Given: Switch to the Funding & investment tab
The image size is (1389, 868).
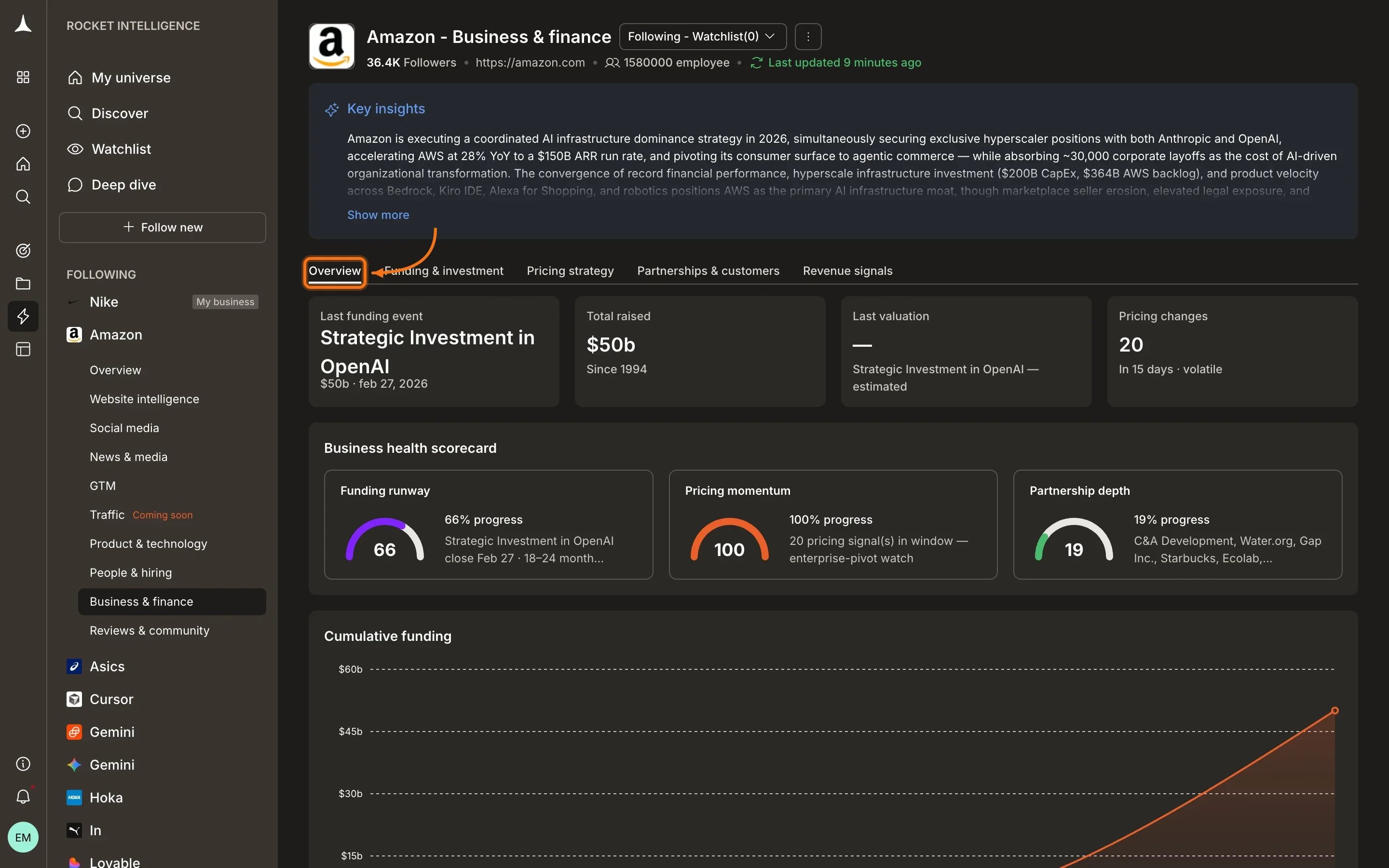Looking at the screenshot, I should 444,271.
